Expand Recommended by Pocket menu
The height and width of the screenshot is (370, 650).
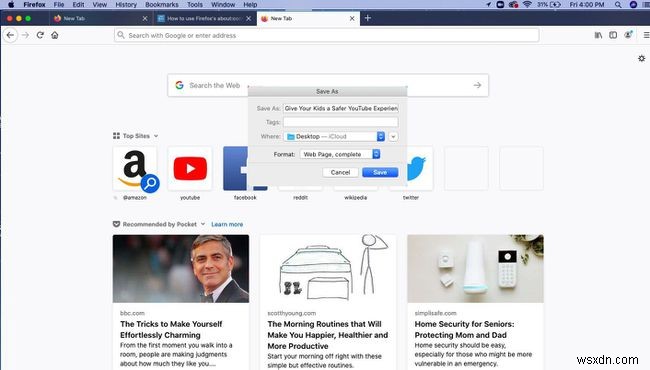coord(203,224)
